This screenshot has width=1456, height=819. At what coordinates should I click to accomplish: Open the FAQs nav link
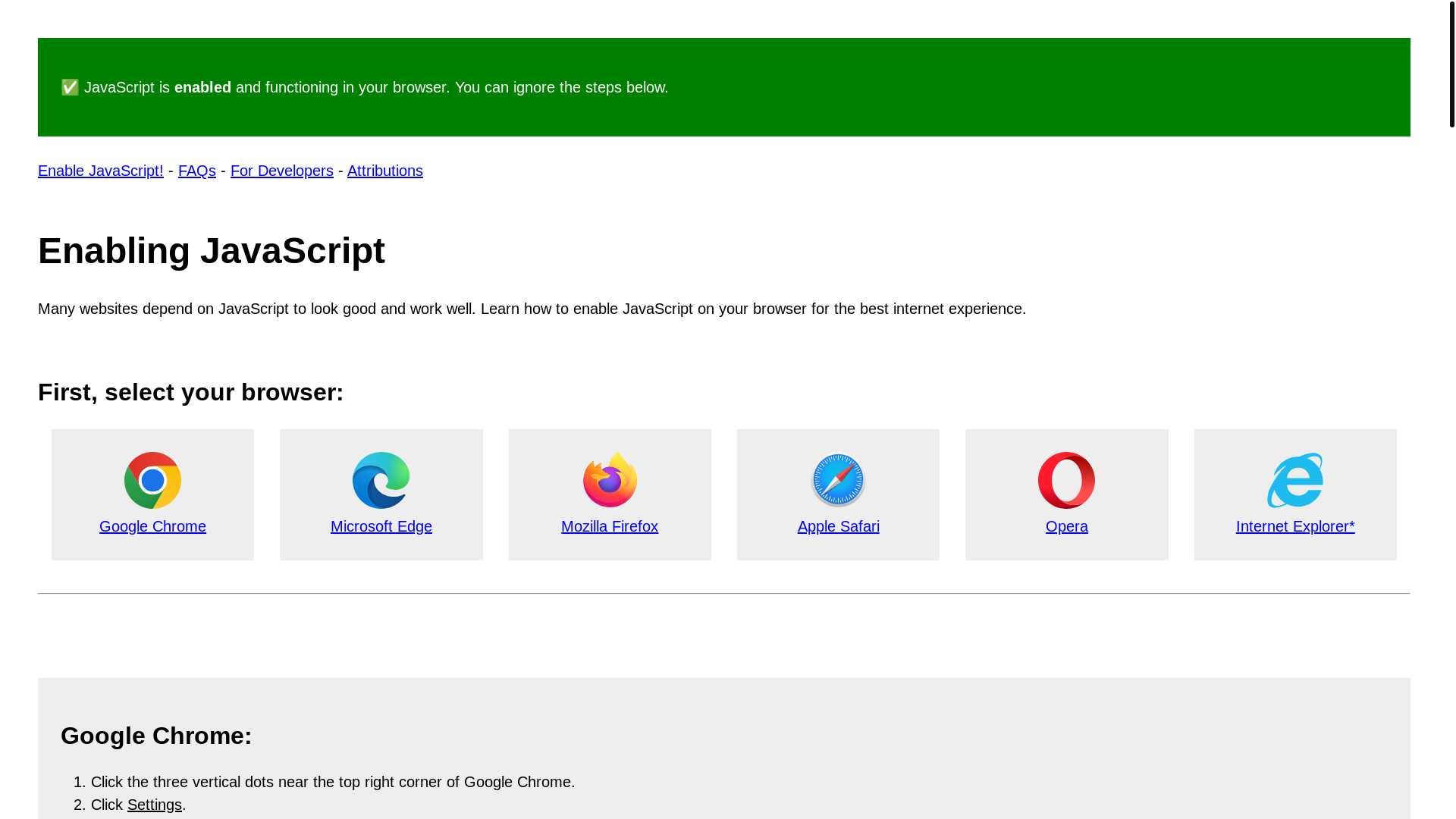tap(197, 171)
